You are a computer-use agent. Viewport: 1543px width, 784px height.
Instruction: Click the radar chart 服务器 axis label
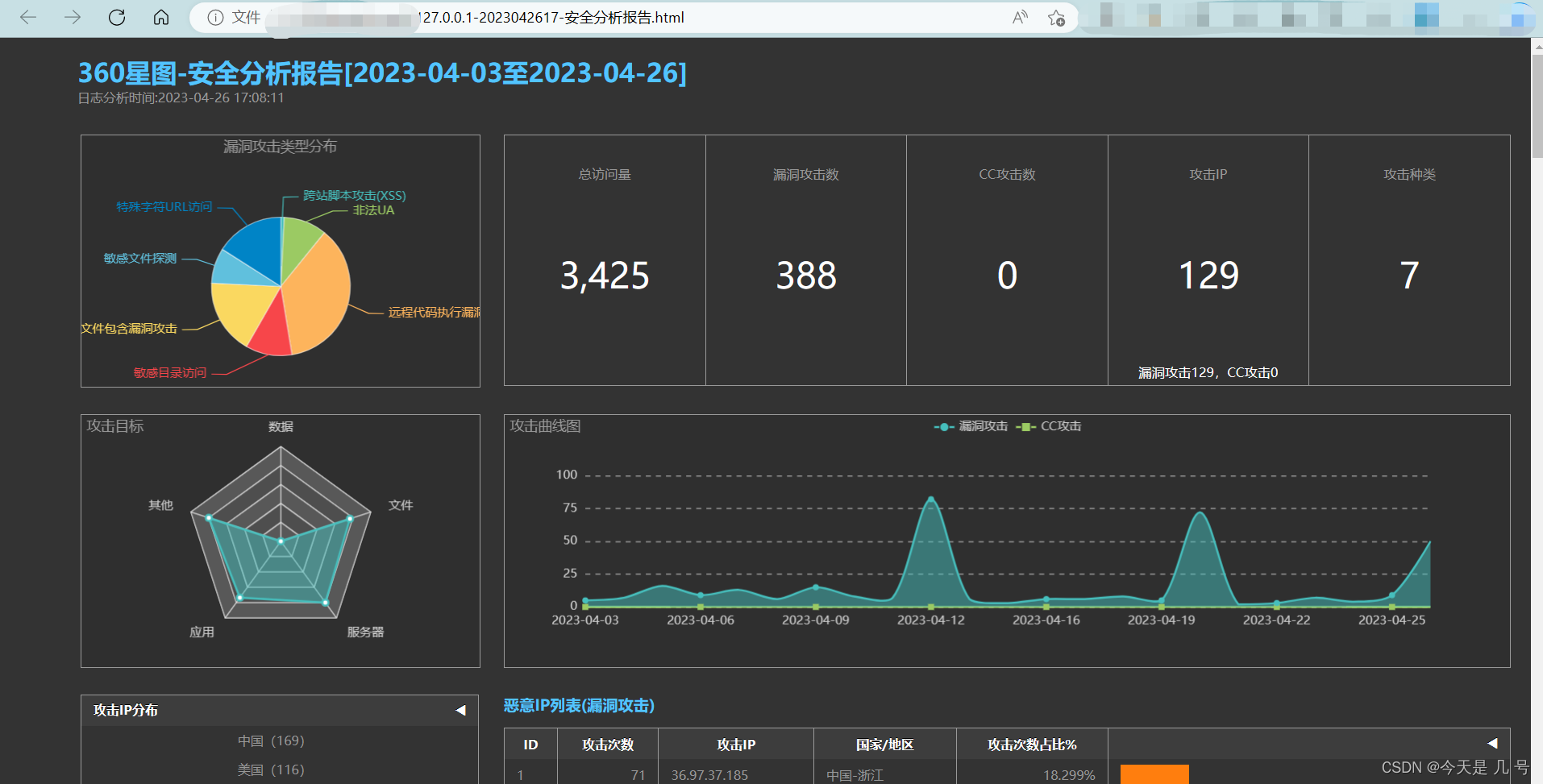[x=365, y=633]
